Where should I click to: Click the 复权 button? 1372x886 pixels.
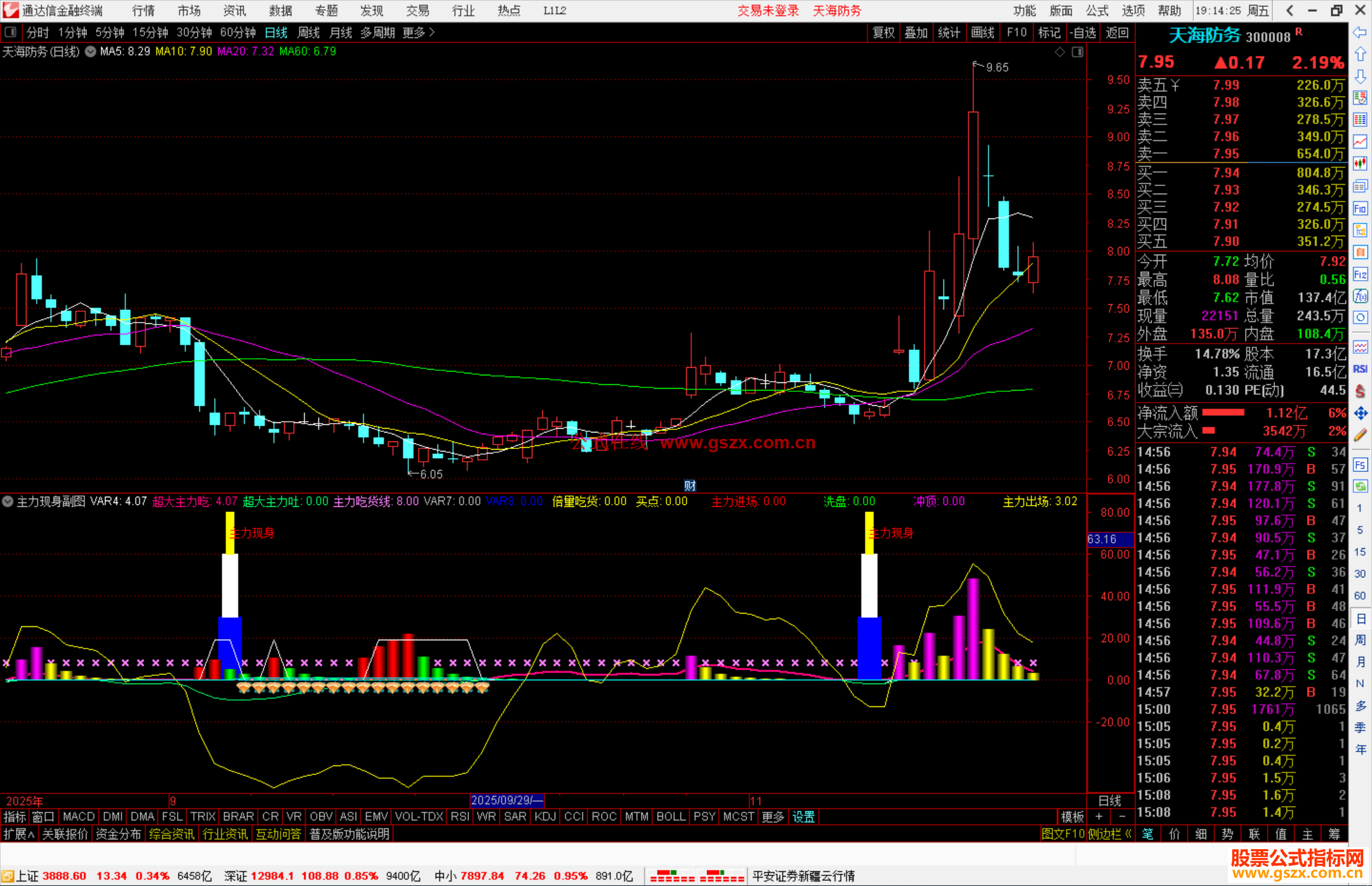(x=883, y=32)
